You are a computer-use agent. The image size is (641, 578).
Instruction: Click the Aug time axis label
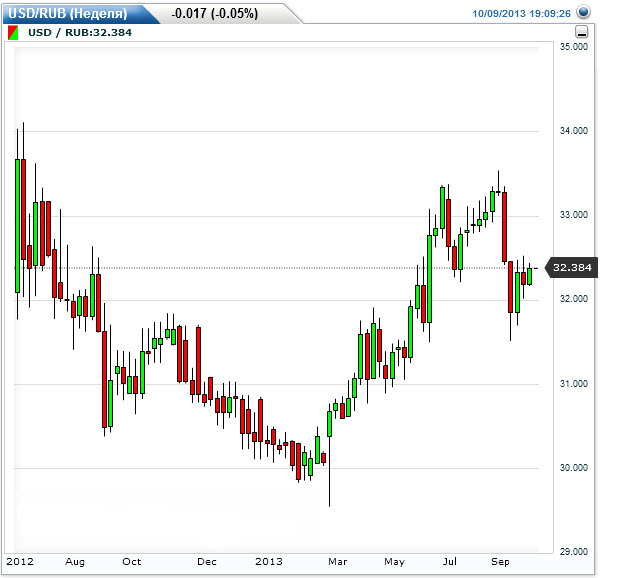pyautogui.click(x=75, y=562)
